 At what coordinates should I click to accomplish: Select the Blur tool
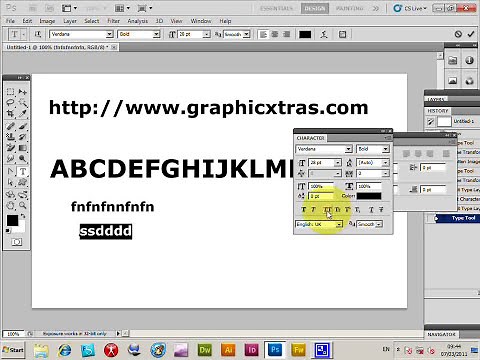point(10,159)
